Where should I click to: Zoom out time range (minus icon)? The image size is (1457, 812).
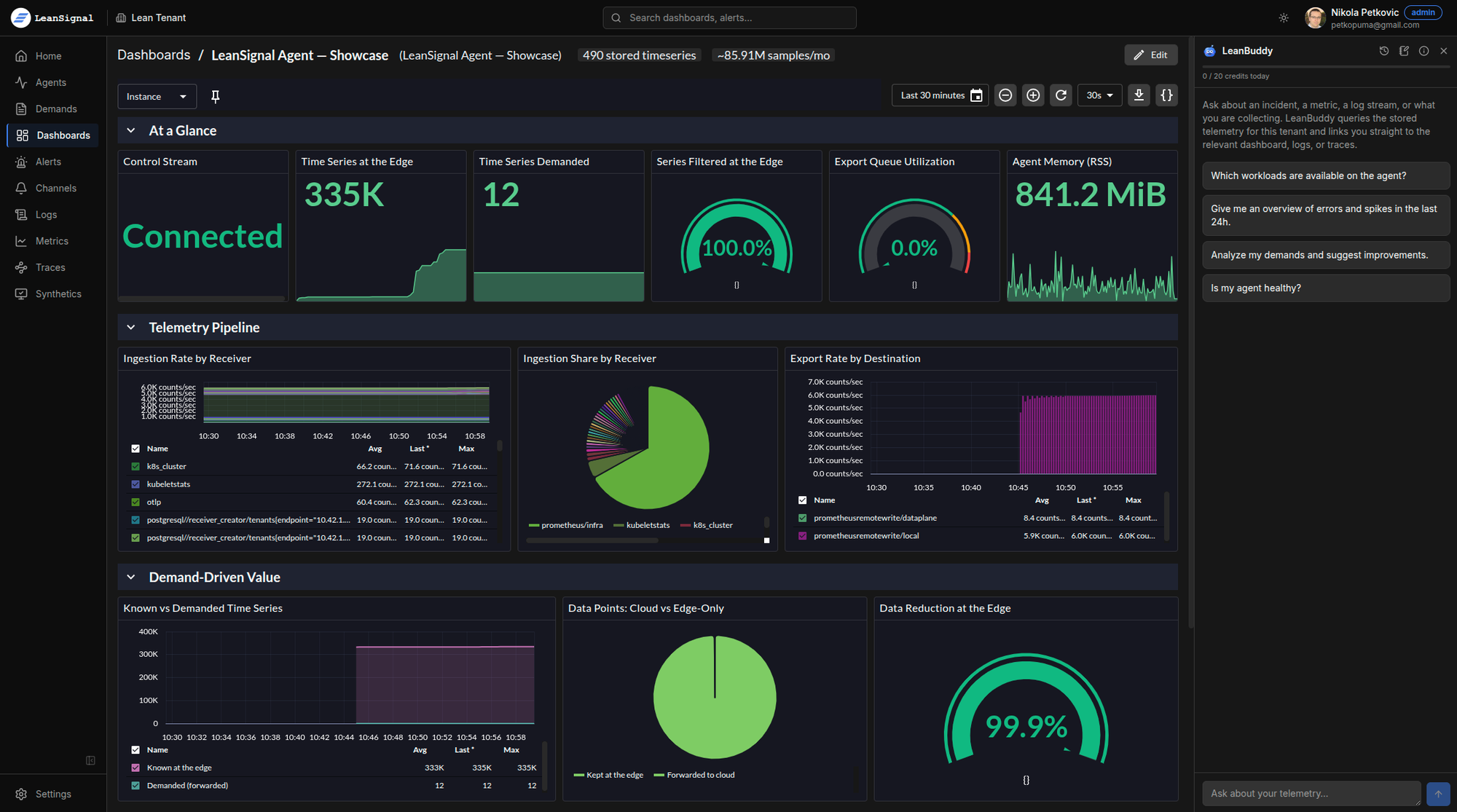(x=1005, y=95)
